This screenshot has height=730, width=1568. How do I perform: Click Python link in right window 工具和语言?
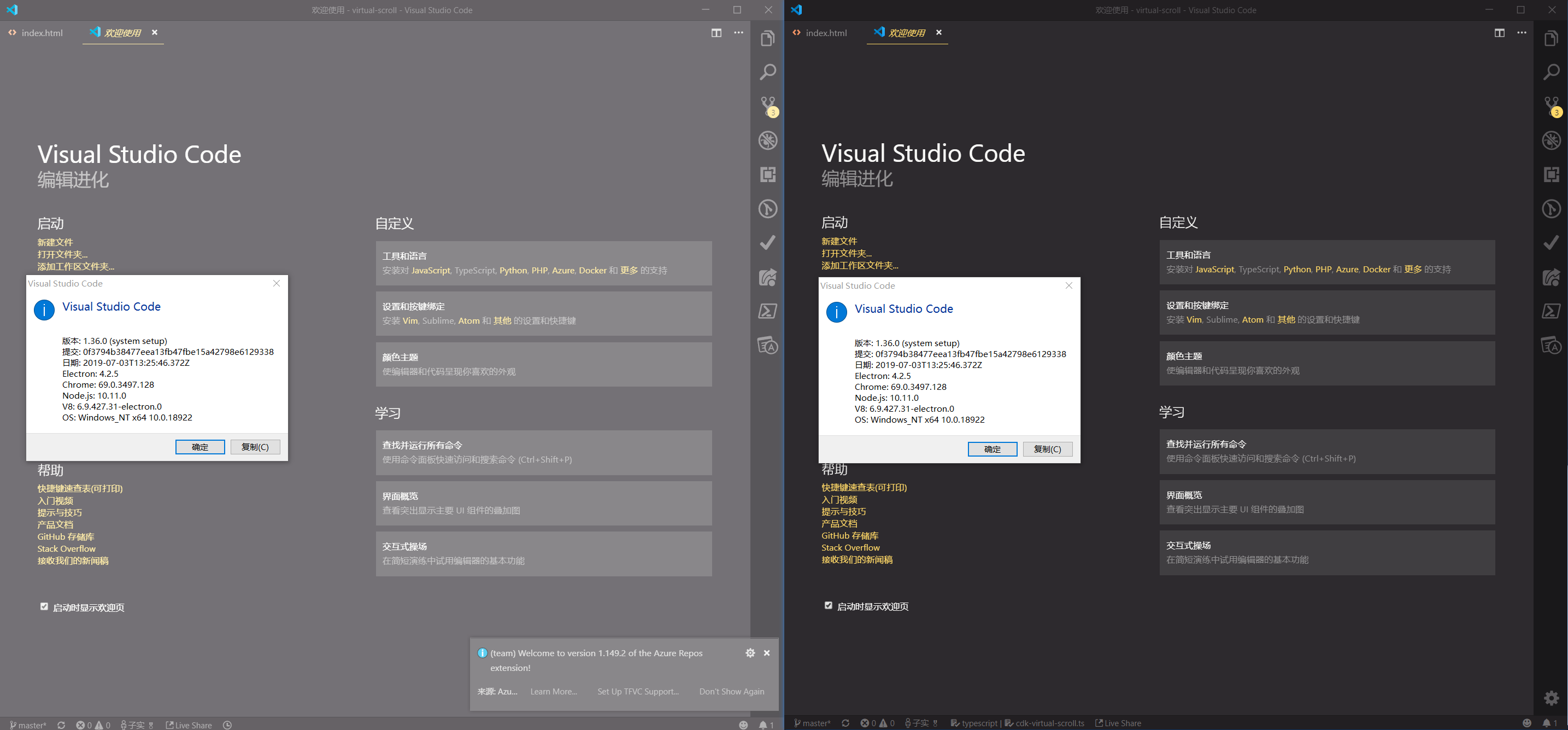1297,269
